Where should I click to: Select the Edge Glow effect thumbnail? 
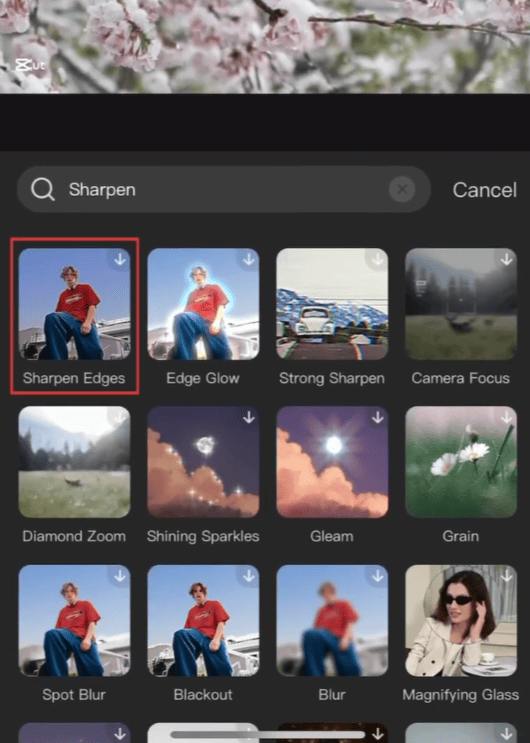[x=203, y=304]
